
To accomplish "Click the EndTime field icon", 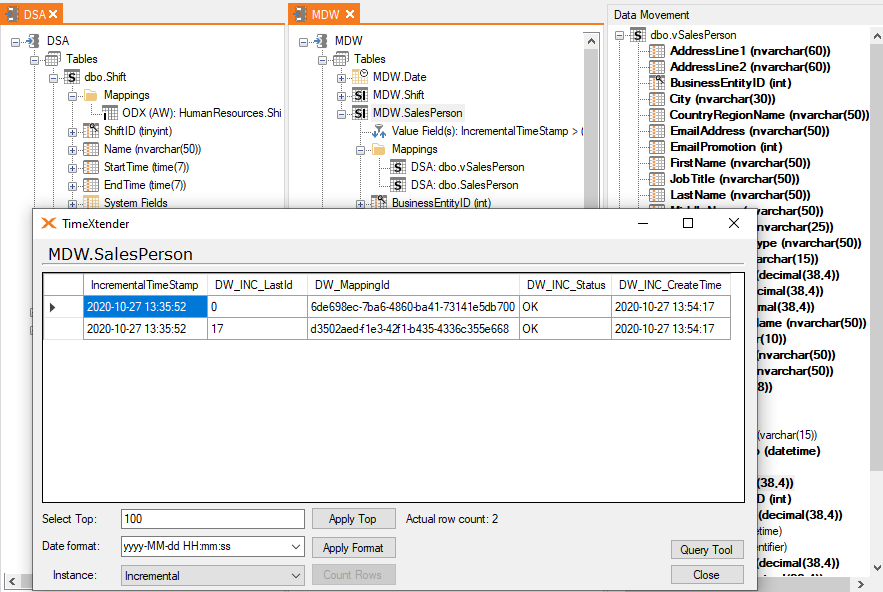I will 91,185.
